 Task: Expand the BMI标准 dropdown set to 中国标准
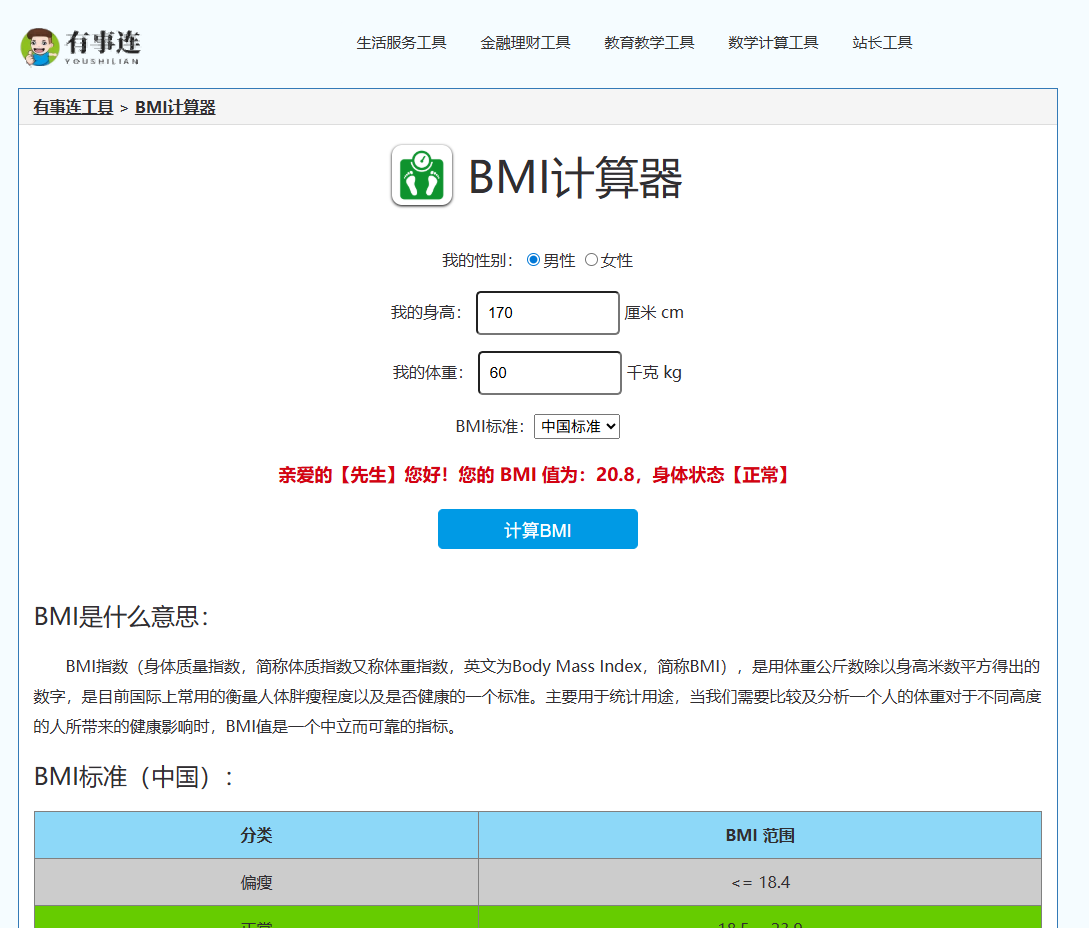click(x=577, y=426)
